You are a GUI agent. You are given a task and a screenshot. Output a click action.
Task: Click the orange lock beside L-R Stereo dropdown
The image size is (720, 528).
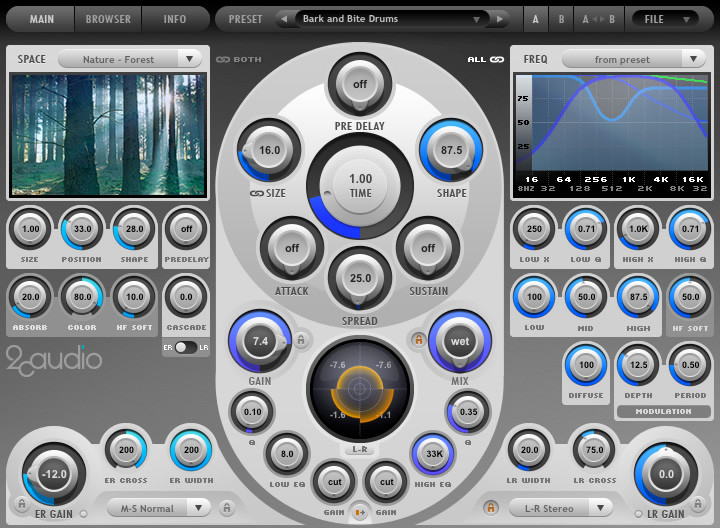coord(491,508)
